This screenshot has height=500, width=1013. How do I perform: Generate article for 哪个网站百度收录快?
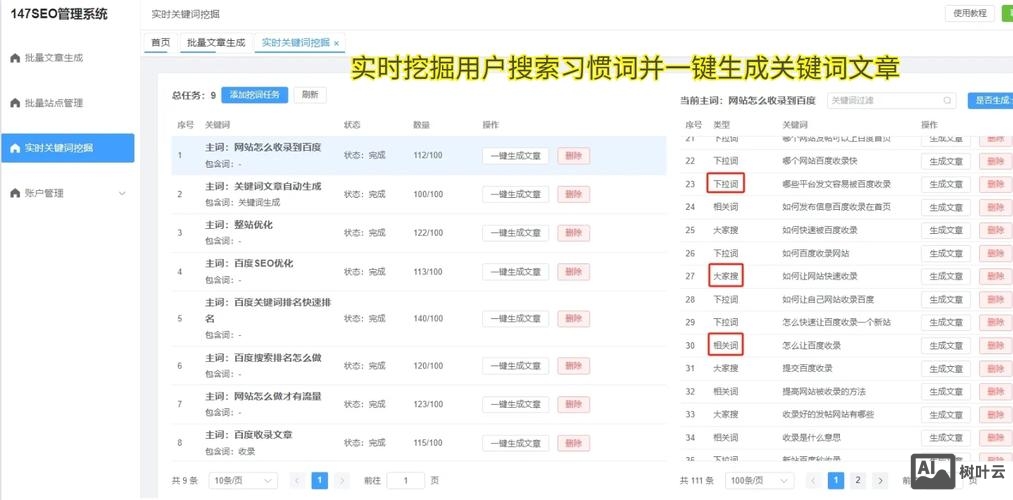(946, 161)
